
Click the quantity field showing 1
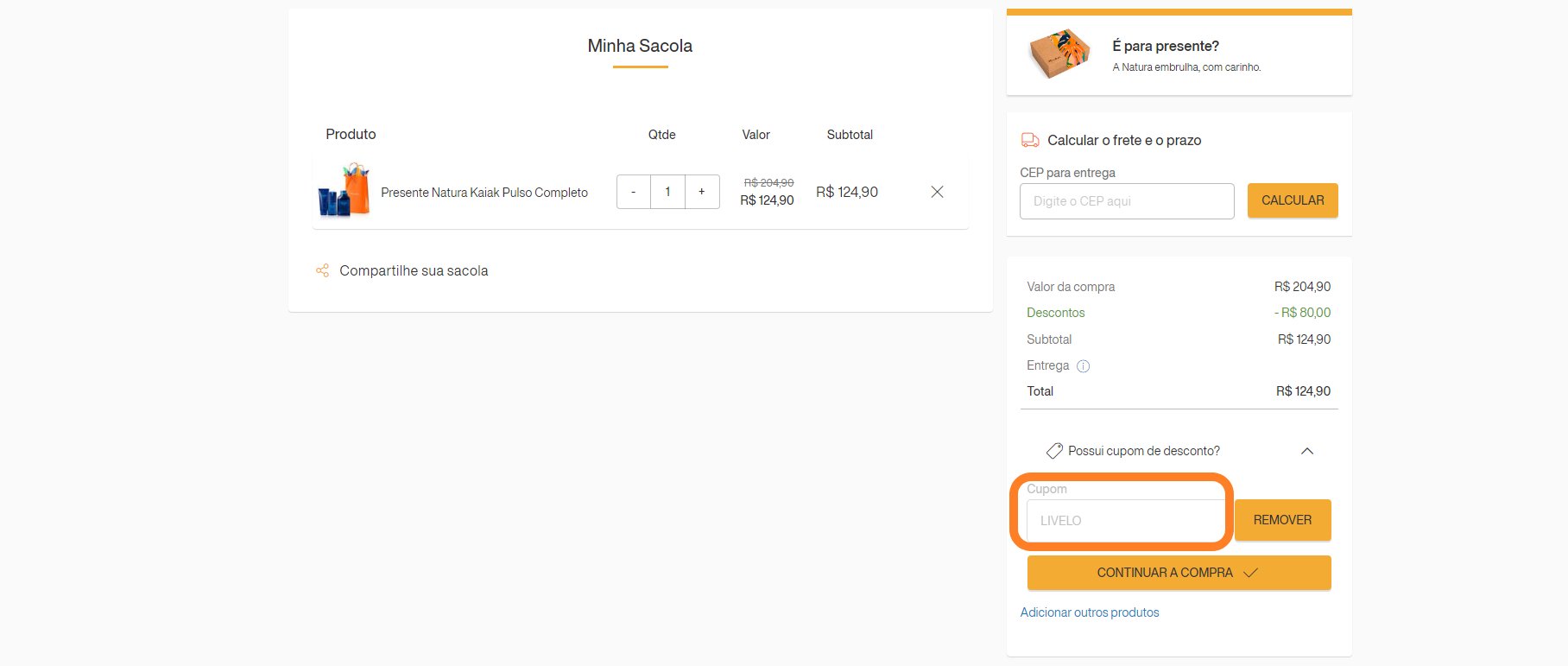tap(667, 192)
